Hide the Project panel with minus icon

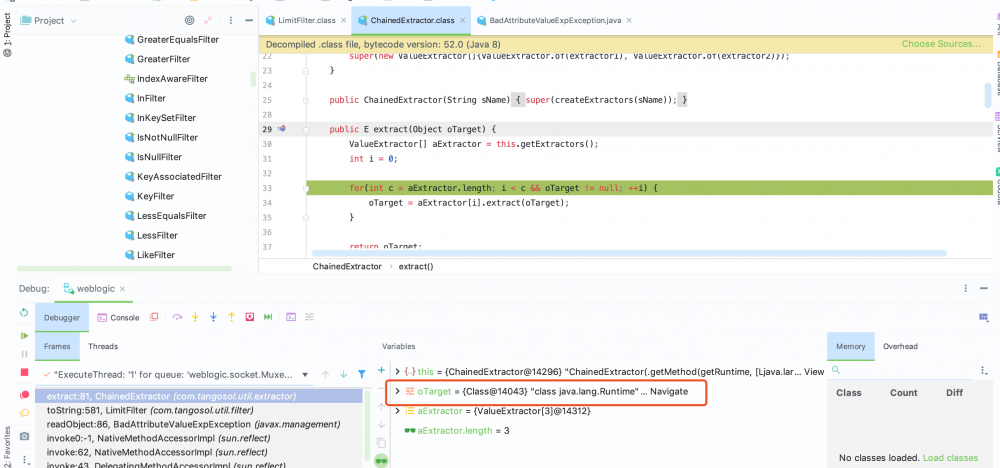(249, 20)
